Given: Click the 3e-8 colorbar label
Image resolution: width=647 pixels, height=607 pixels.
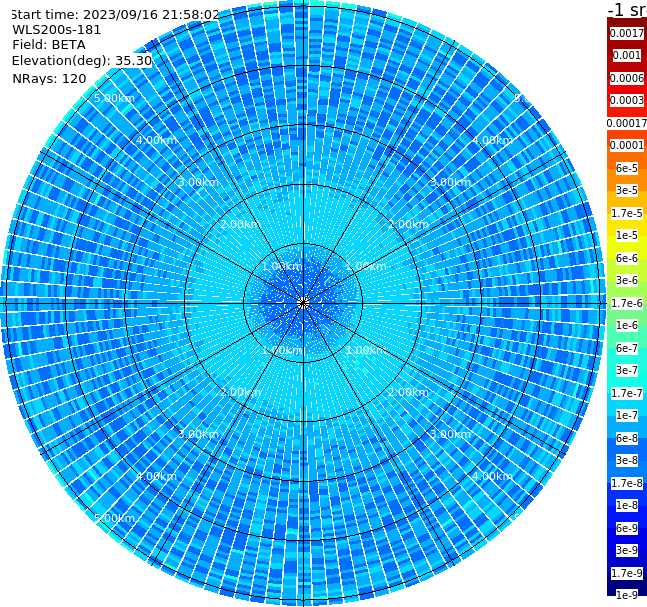Looking at the screenshot, I should [x=627, y=460].
